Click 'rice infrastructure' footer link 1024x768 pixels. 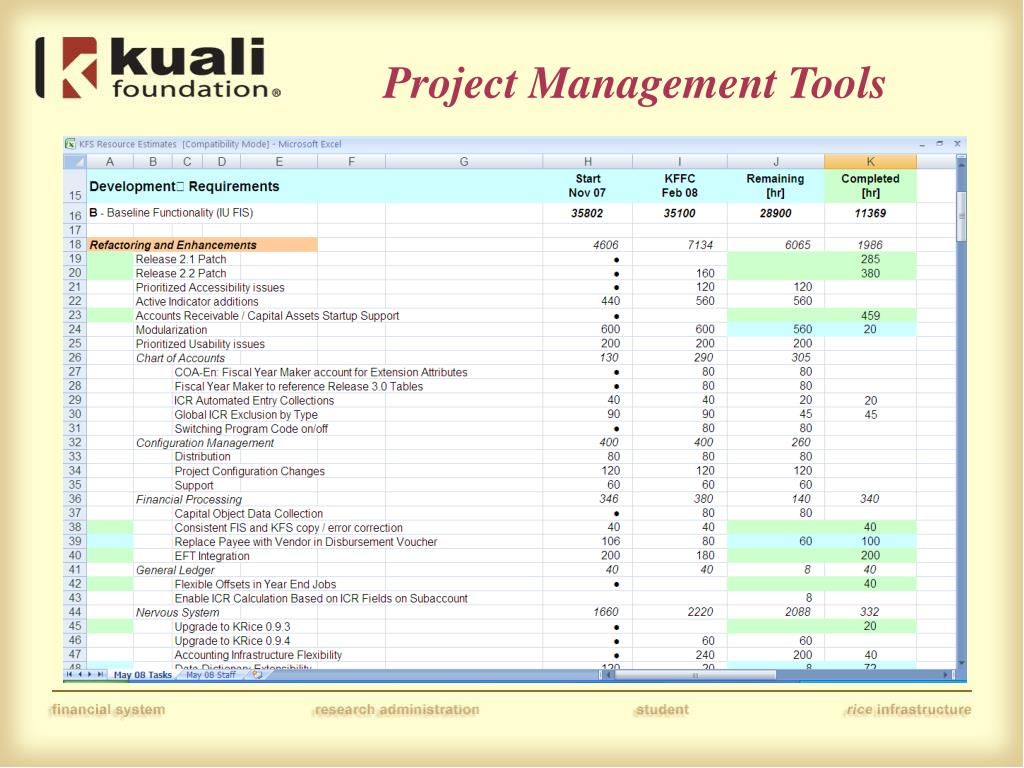(908, 710)
